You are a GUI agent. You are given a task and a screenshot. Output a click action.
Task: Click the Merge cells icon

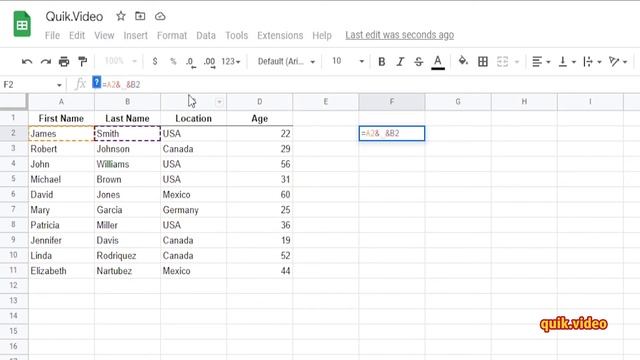point(502,62)
